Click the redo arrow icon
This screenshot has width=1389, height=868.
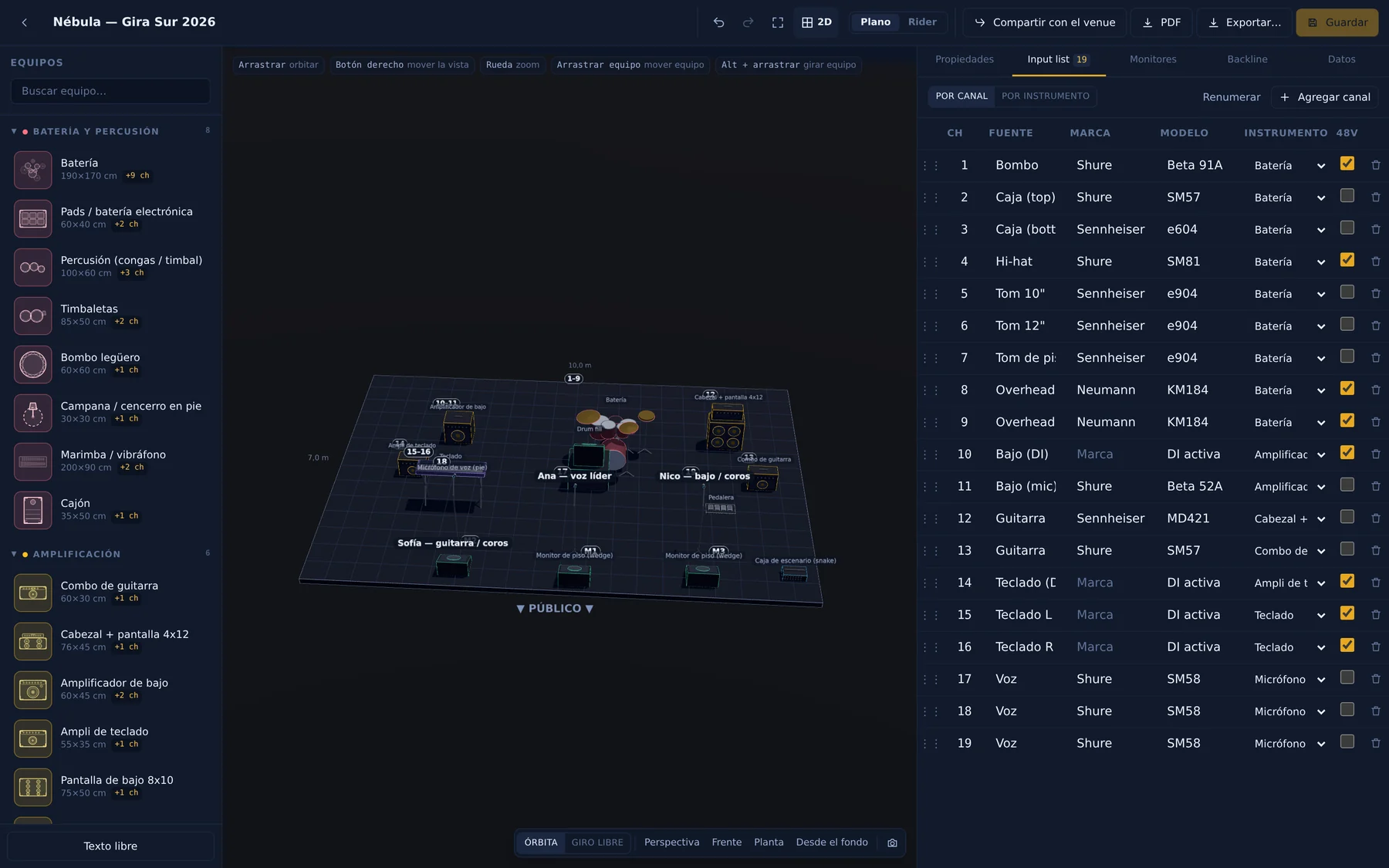(x=748, y=22)
